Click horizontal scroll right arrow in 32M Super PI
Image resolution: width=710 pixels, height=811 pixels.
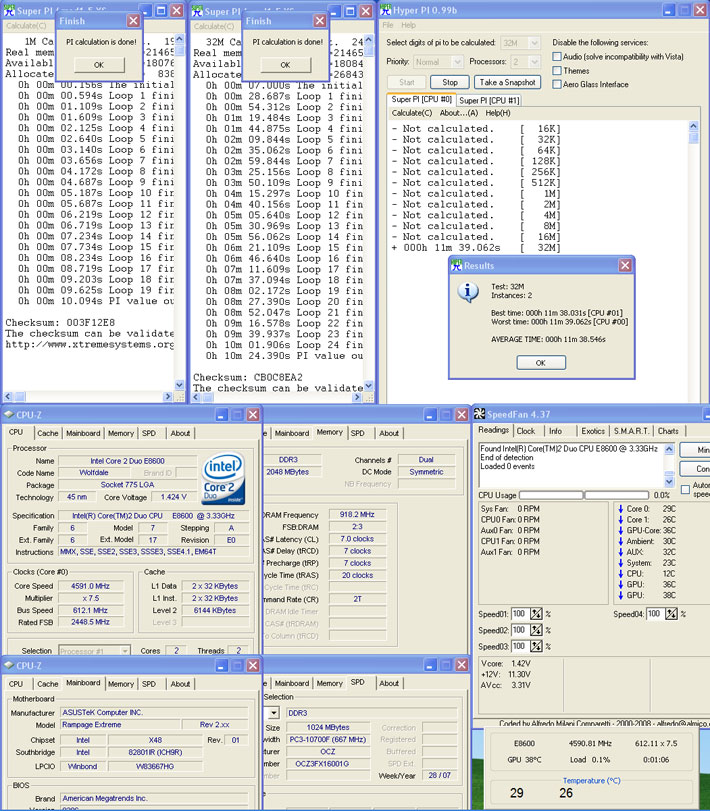357,397
